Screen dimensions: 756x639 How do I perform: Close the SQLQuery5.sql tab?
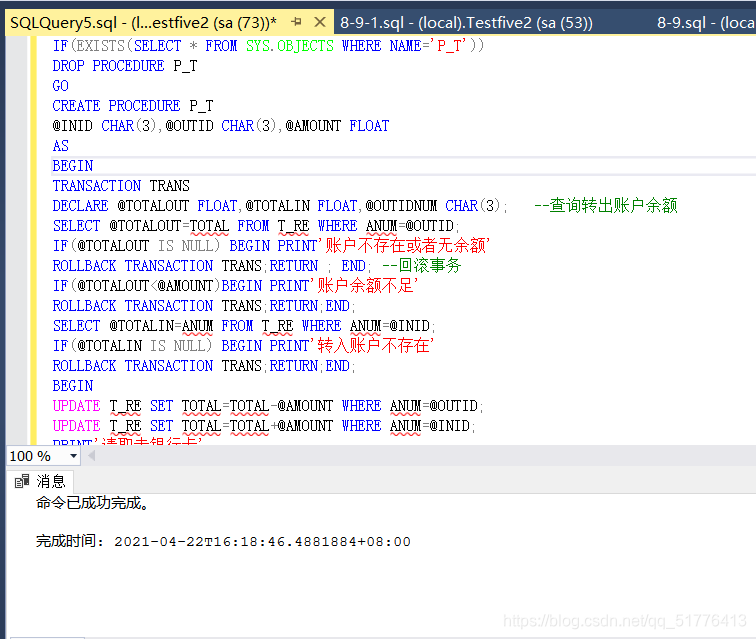tap(320, 22)
